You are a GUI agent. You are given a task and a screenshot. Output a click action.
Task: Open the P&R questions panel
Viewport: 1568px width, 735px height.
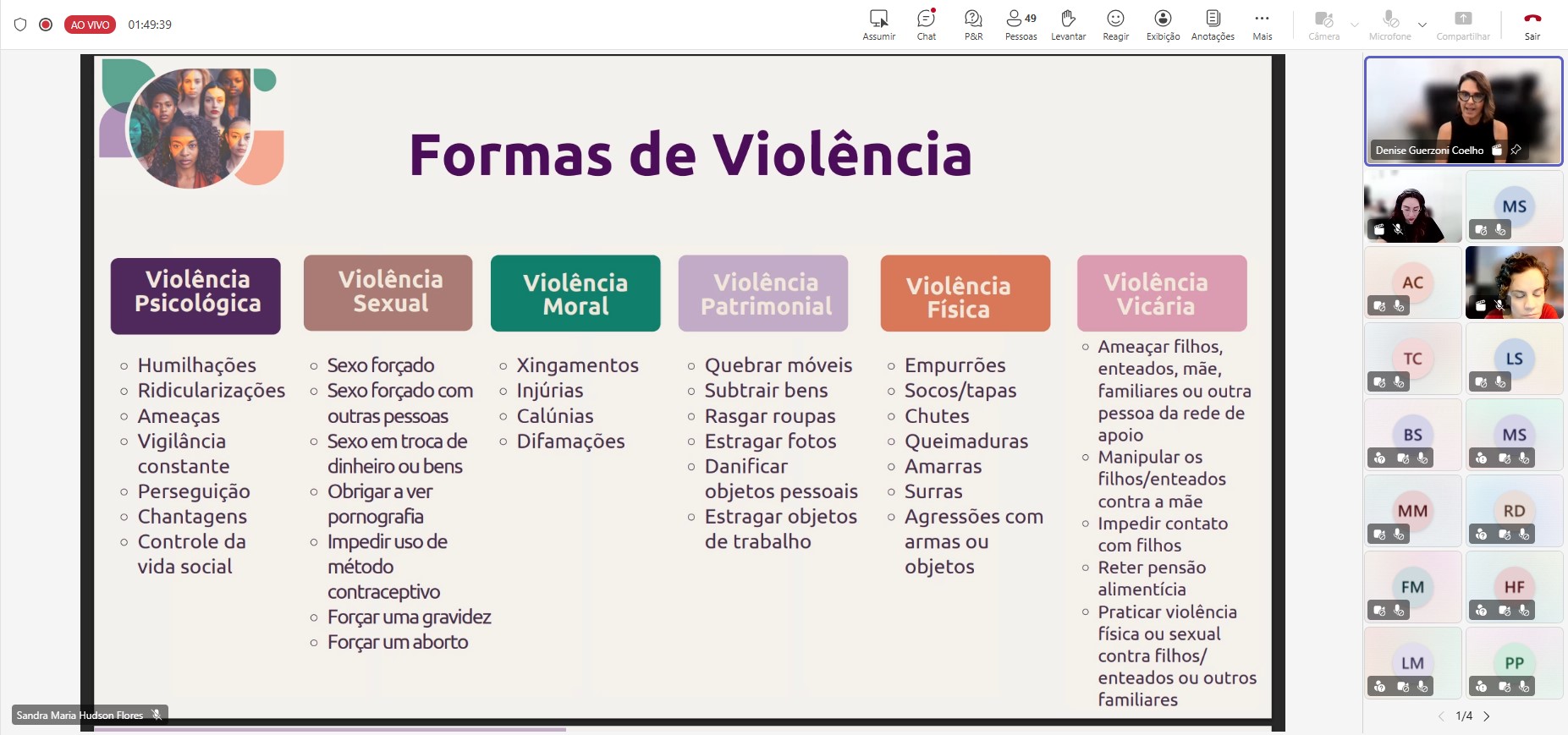click(x=974, y=25)
